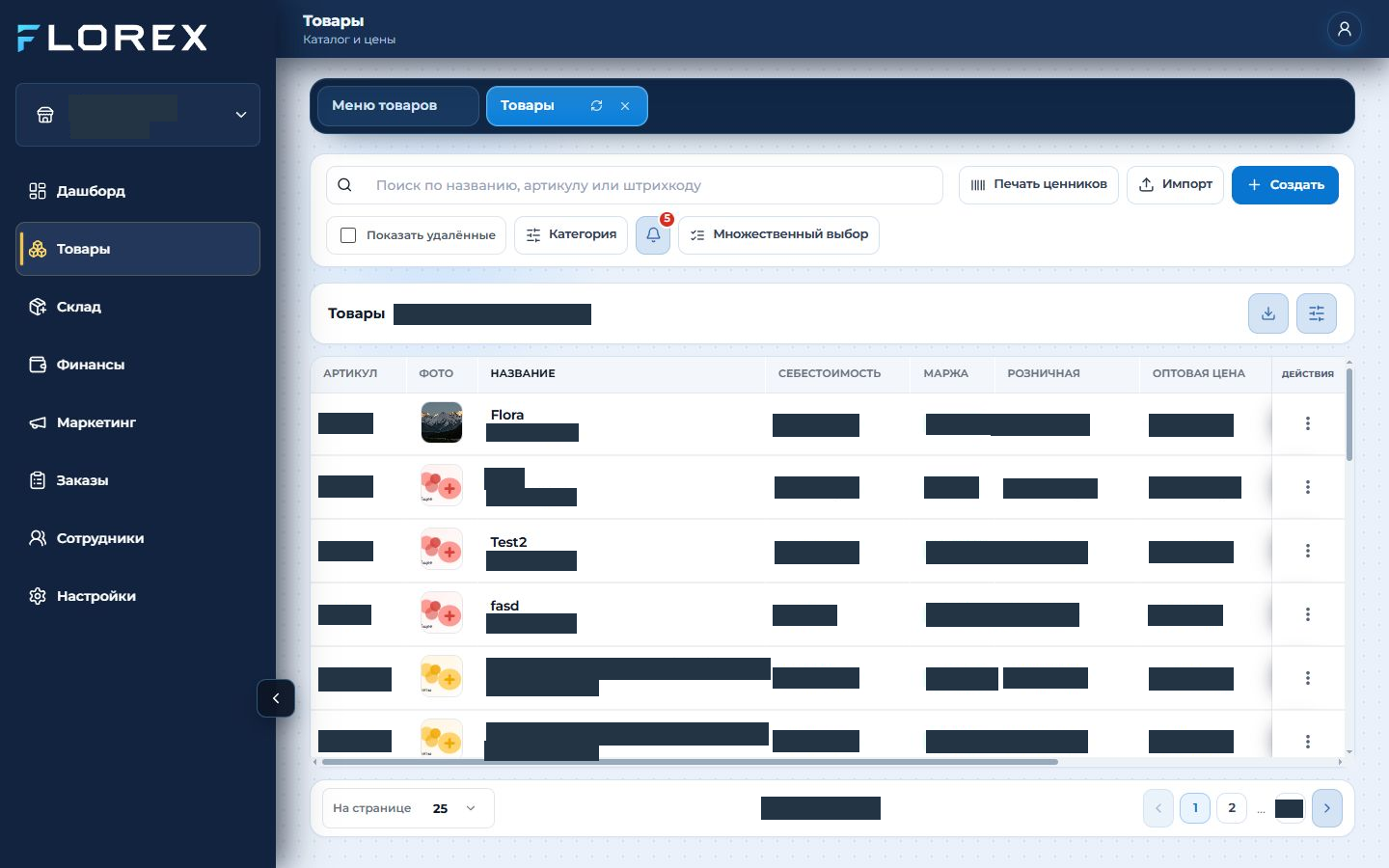The image size is (1389, 868).
Task: Open notifications bell with badge 5
Action: coord(653,235)
